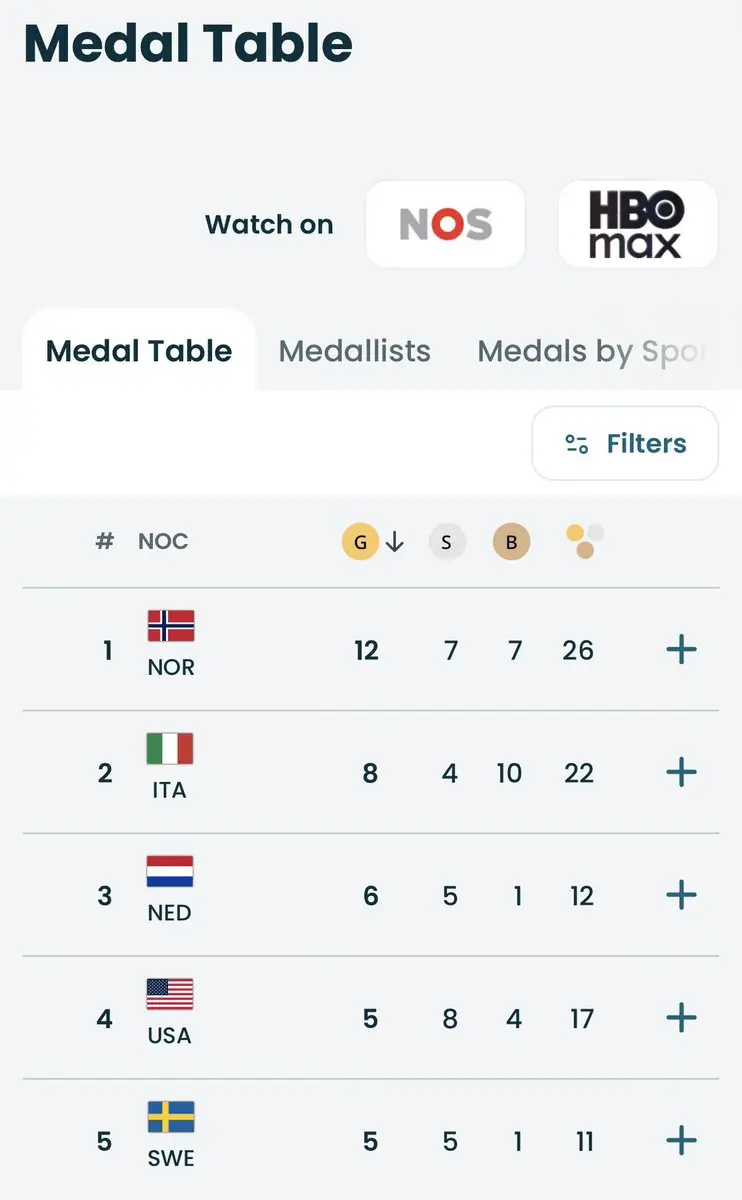Click the Italy flag icon

pyautogui.click(x=170, y=749)
